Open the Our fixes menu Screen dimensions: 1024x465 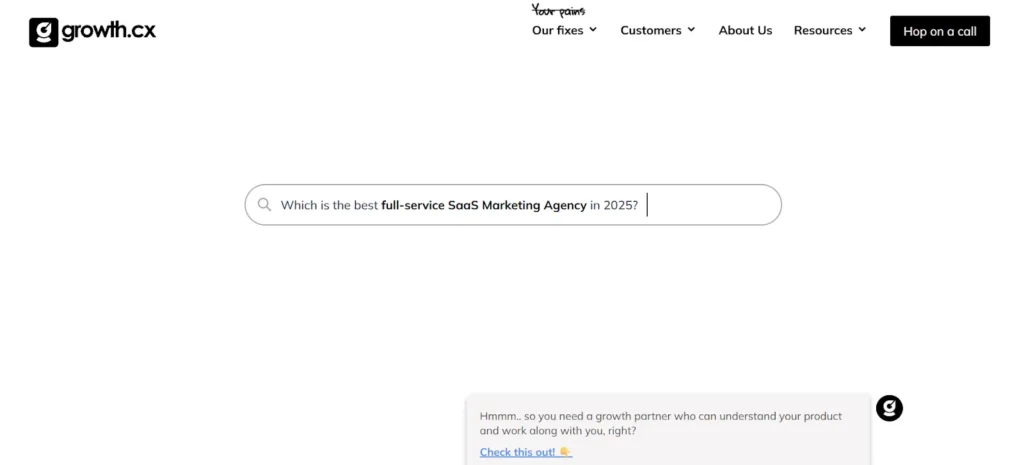pos(557,30)
